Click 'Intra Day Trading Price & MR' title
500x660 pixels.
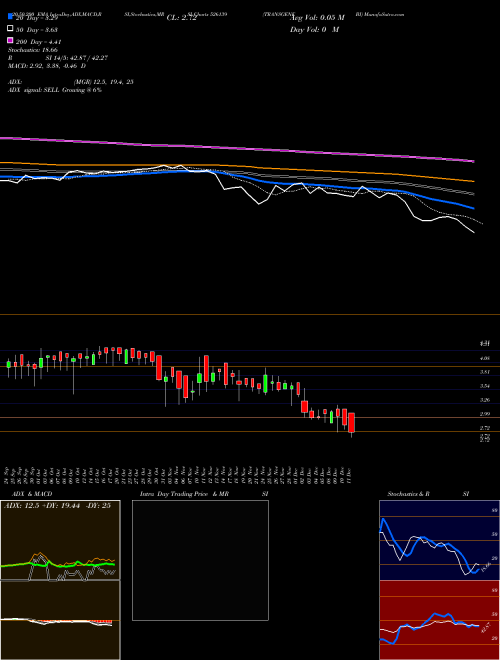pos(184,494)
